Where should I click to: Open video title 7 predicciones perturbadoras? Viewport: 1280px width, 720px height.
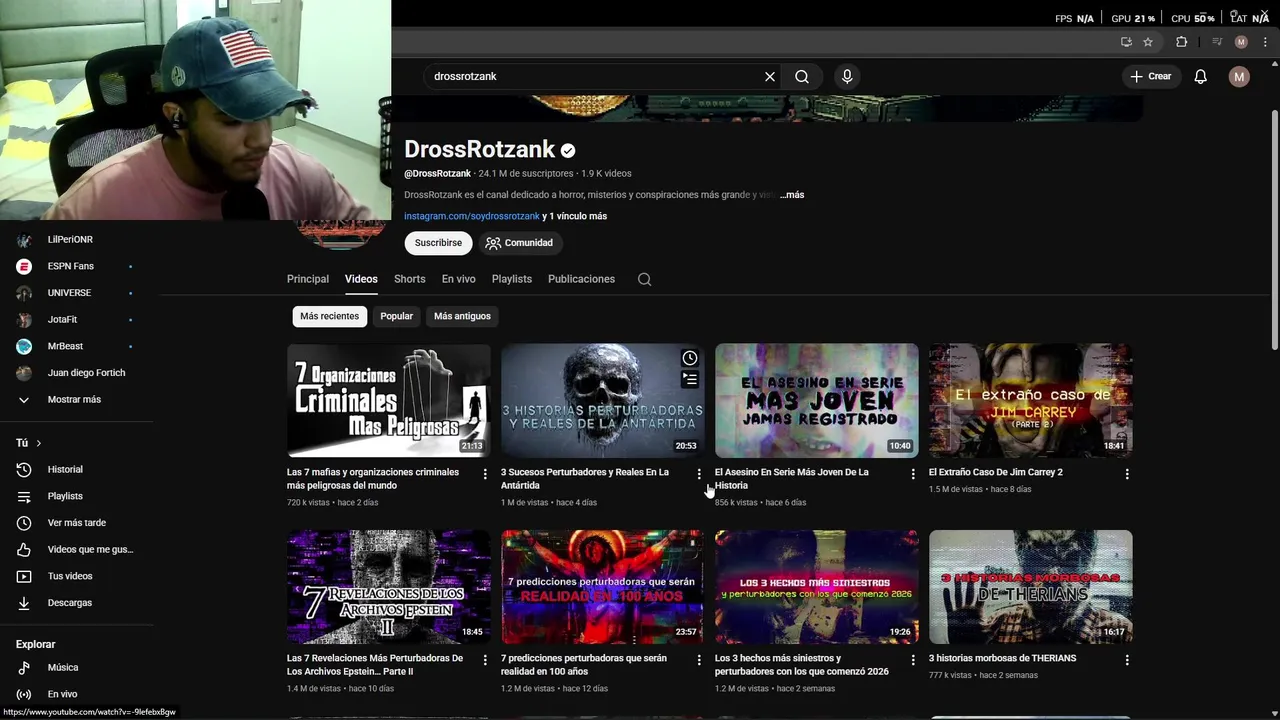click(584, 665)
